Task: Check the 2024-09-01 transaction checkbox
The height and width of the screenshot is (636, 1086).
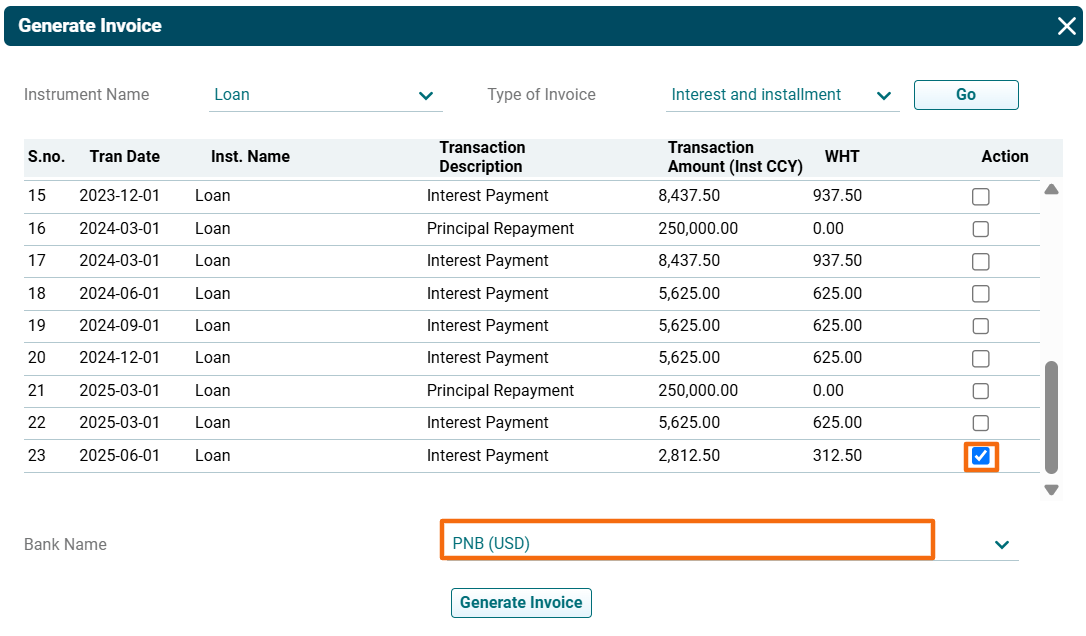Action: click(x=981, y=326)
